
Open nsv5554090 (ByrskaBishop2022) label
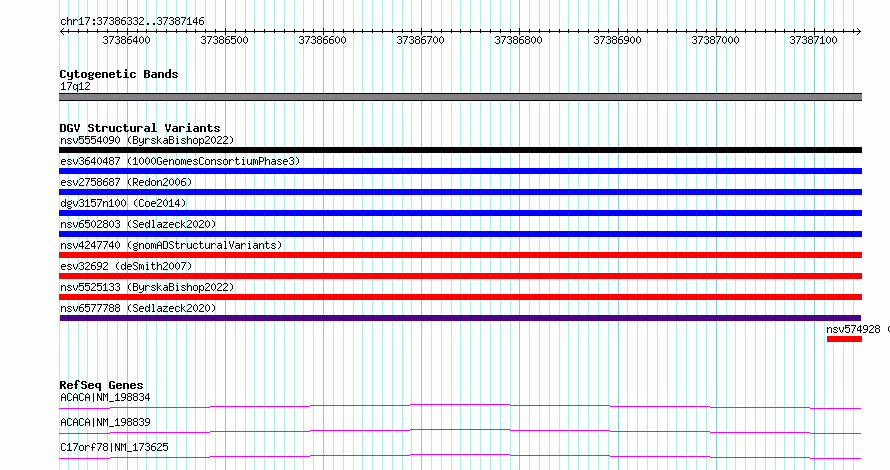click(147, 140)
